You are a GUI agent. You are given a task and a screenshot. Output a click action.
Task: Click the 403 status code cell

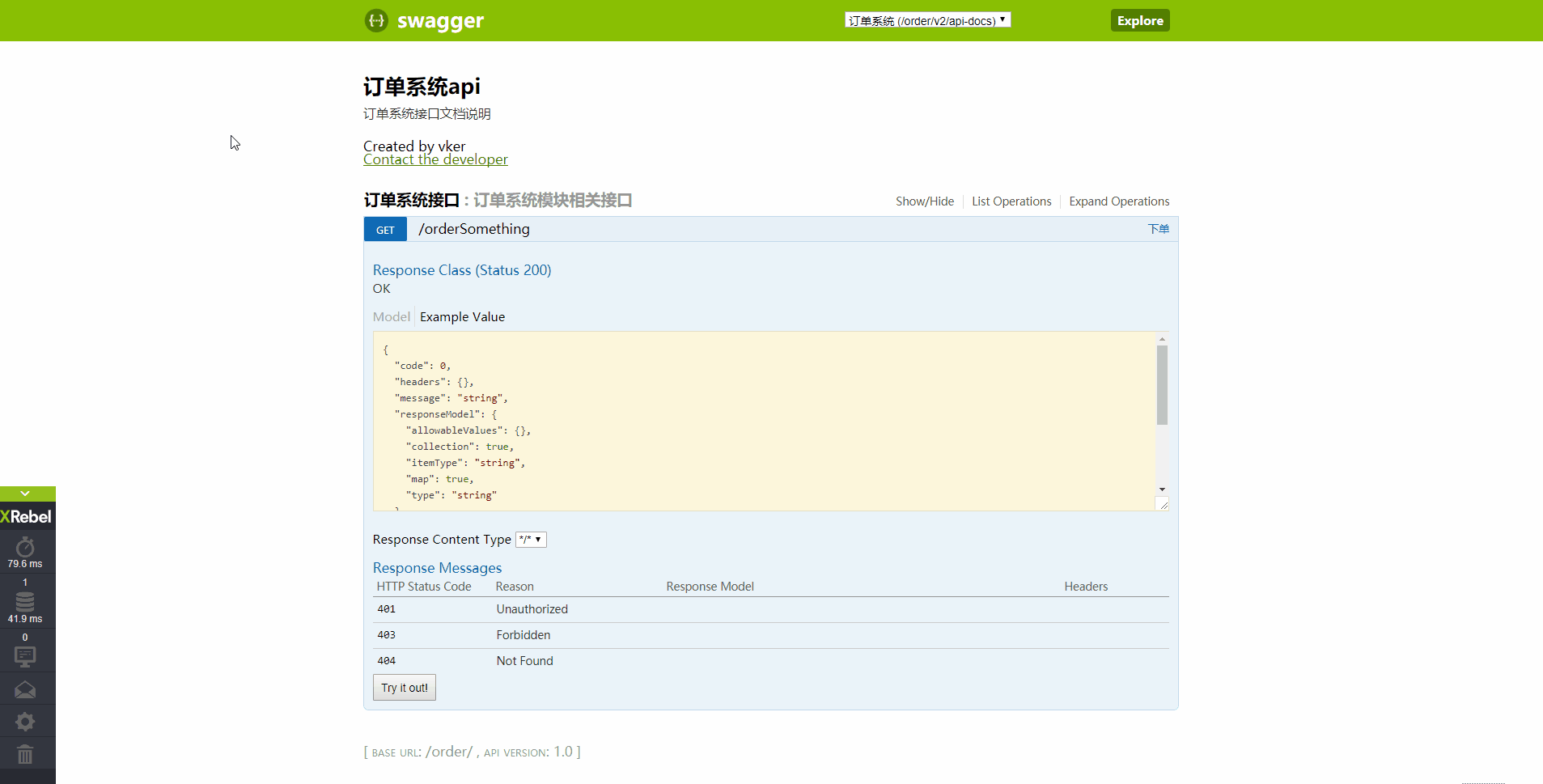(386, 635)
